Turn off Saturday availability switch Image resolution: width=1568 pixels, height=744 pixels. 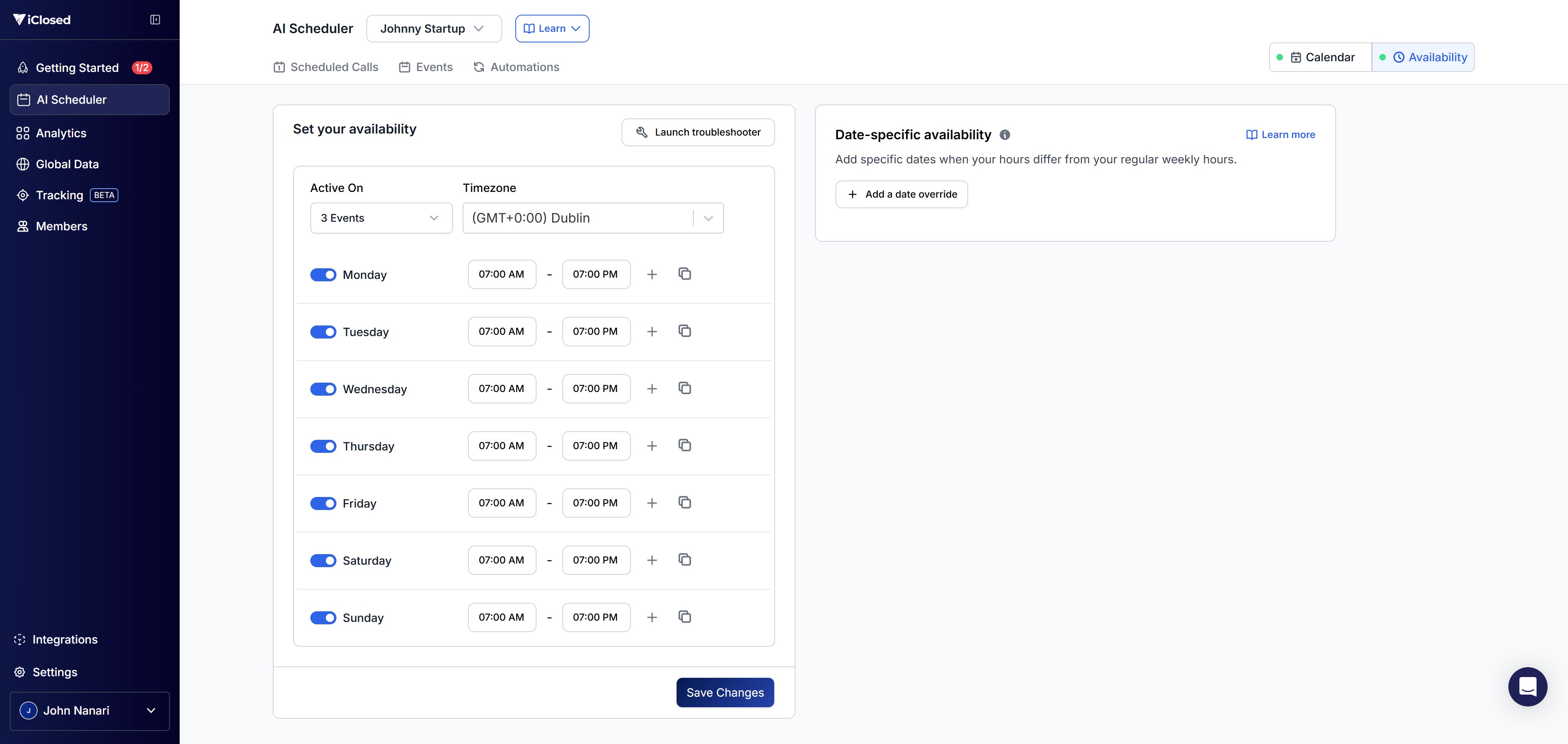coord(323,561)
